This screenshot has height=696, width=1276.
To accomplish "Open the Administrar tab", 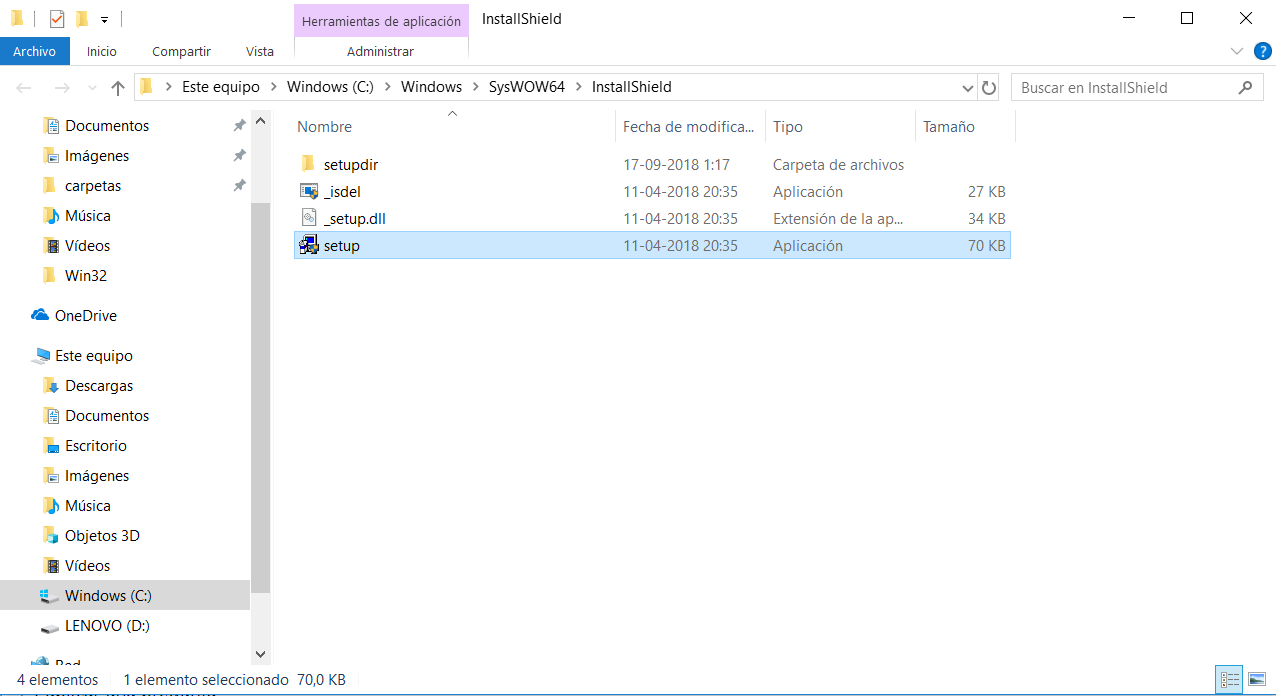I will 380,51.
